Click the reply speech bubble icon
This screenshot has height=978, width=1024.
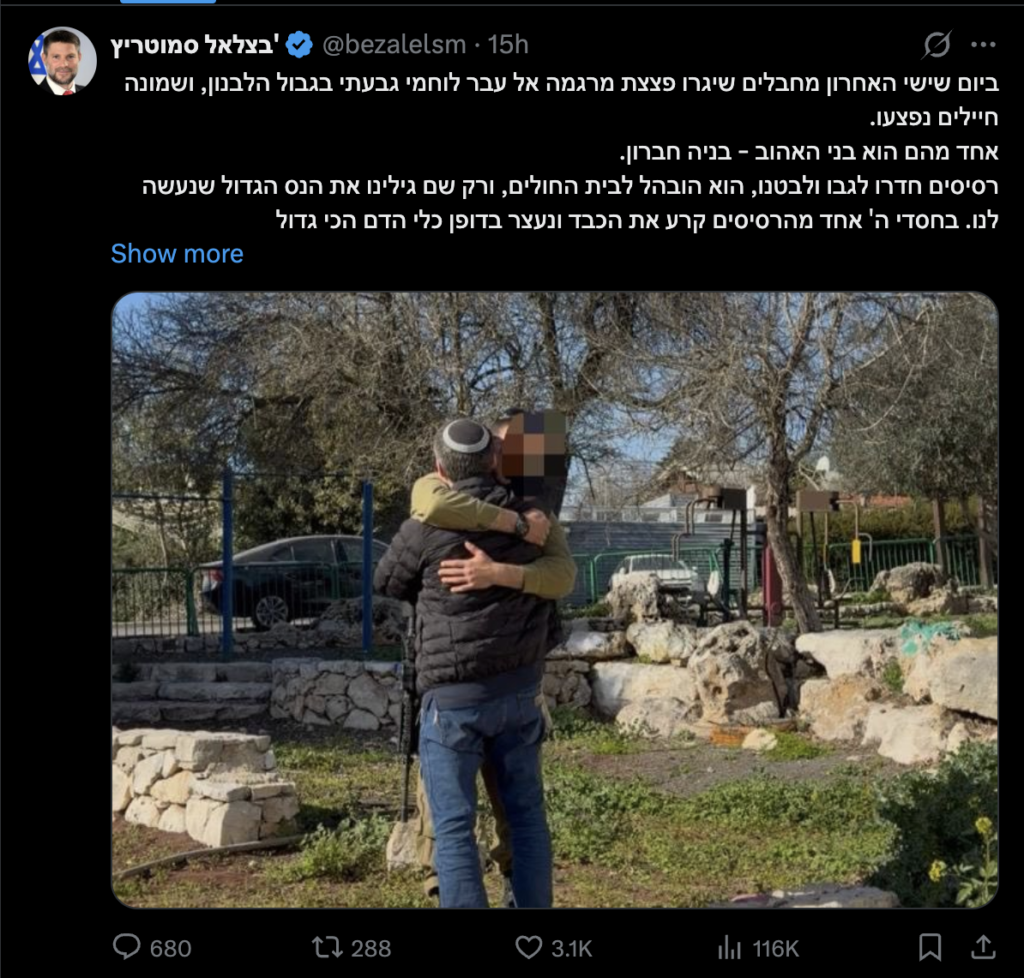pyautogui.click(x=127, y=947)
